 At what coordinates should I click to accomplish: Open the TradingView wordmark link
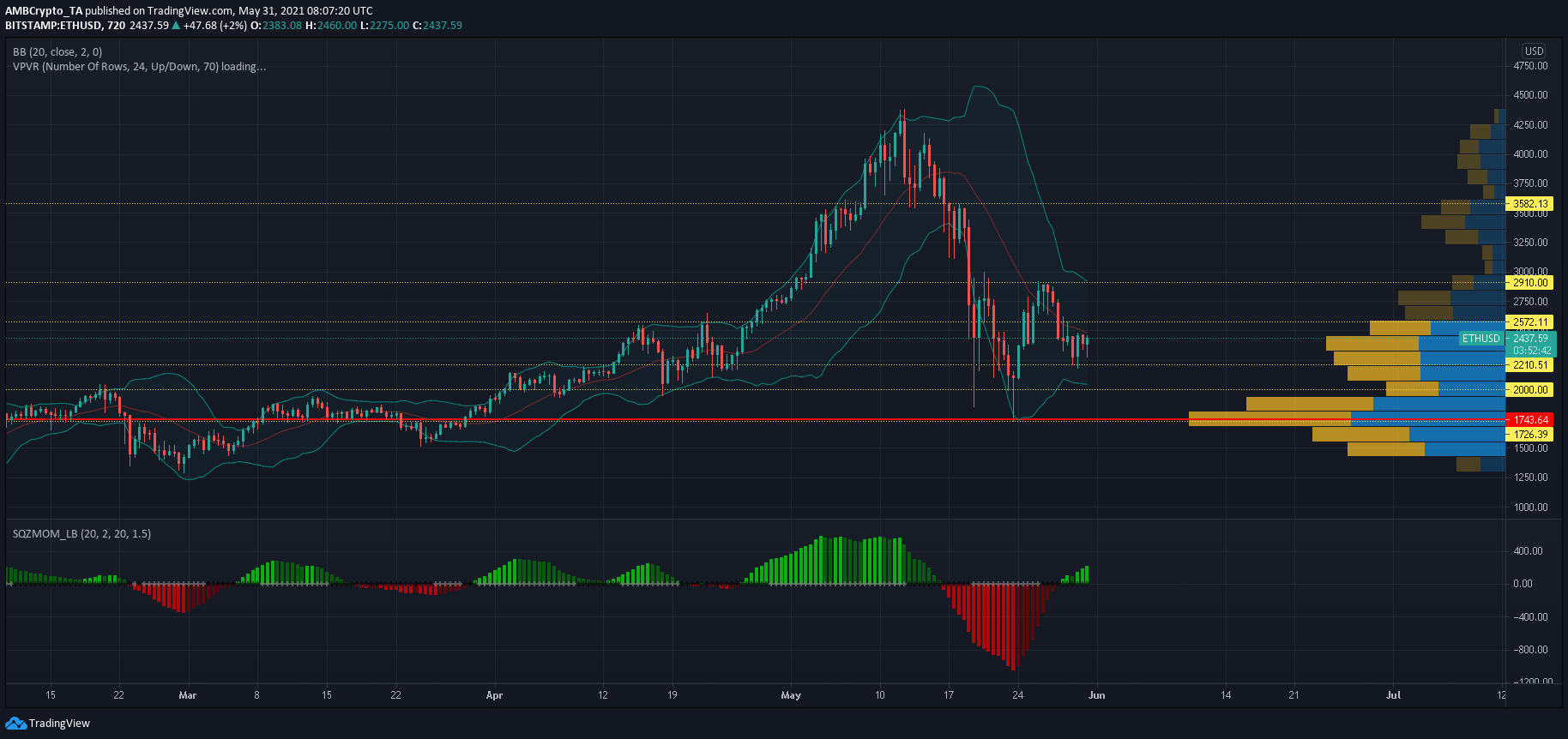[59, 724]
